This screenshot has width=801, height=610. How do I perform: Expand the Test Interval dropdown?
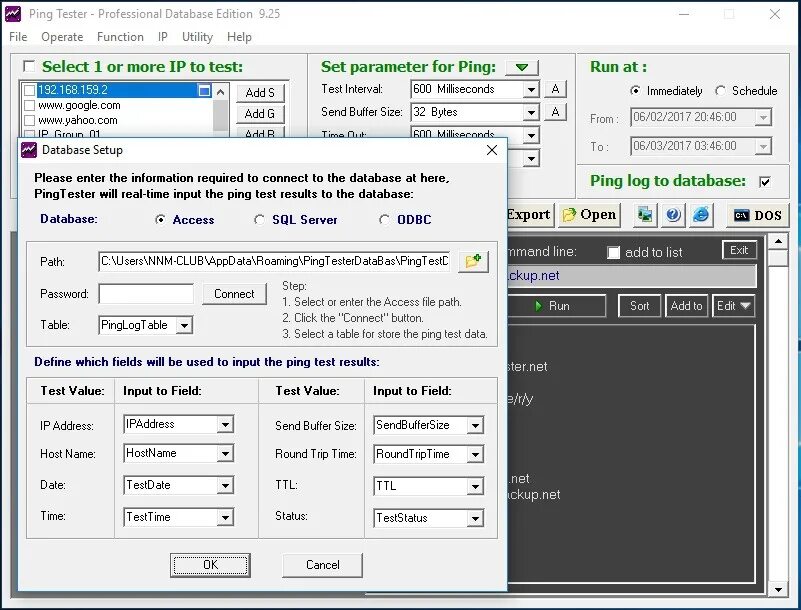point(531,90)
